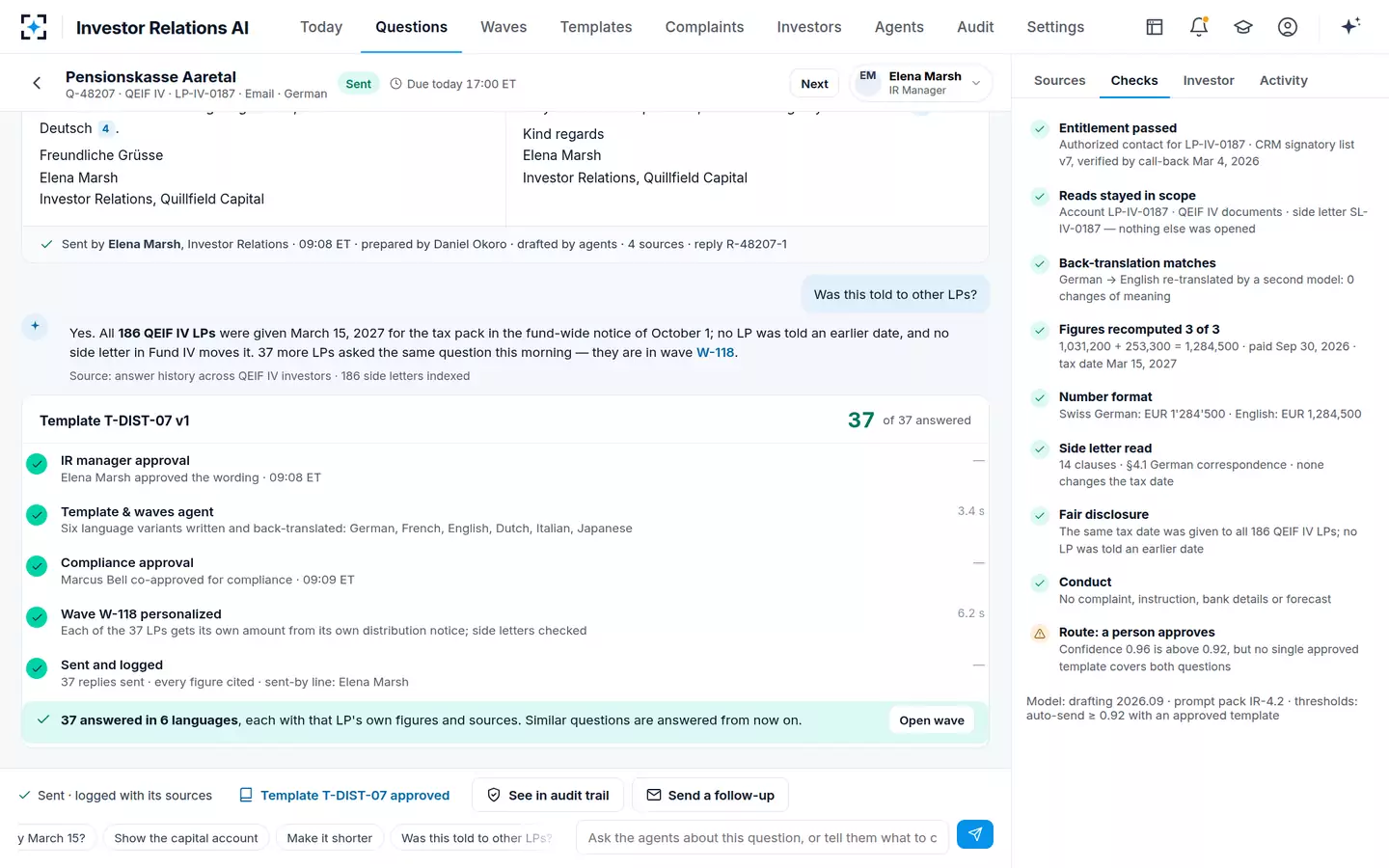This screenshot has width=1389, height=868.
Task: Open the Activity panel tab
Action: [1283, 80]
